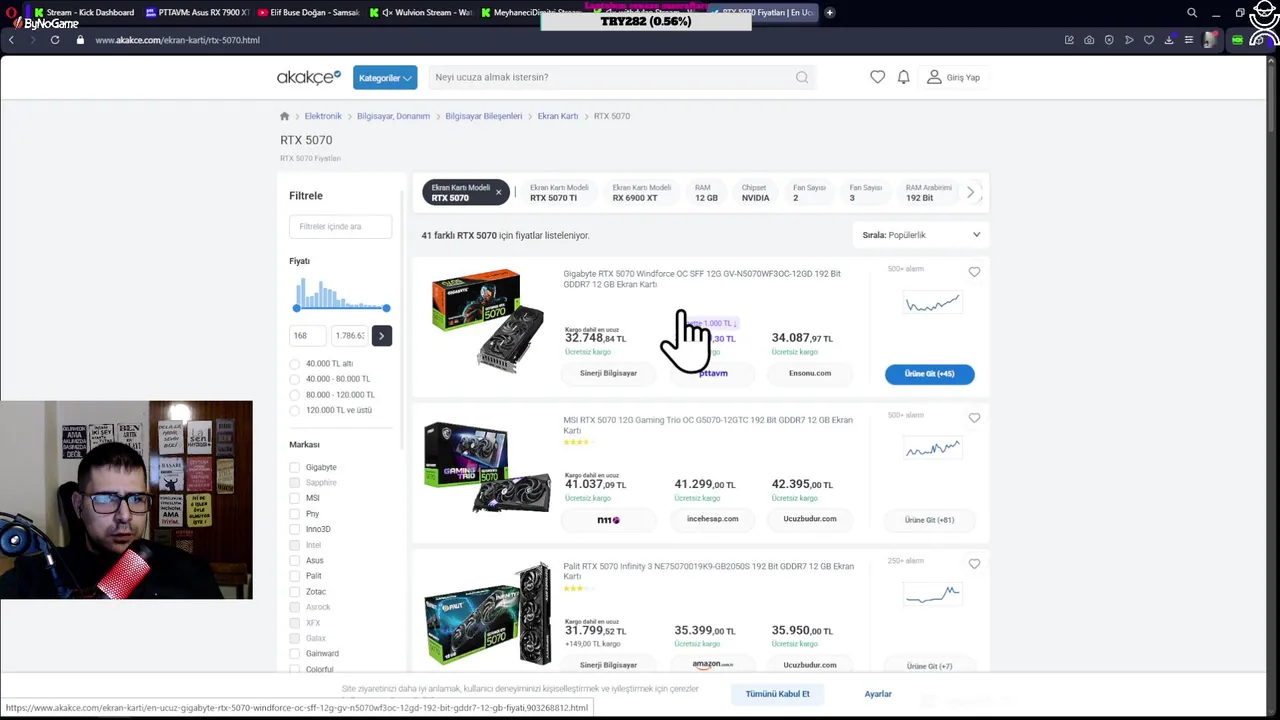This screenshot has width=1280, height=720.
Task: Select the Chipset NVIDIA filter chip
Action: point(755,192)
